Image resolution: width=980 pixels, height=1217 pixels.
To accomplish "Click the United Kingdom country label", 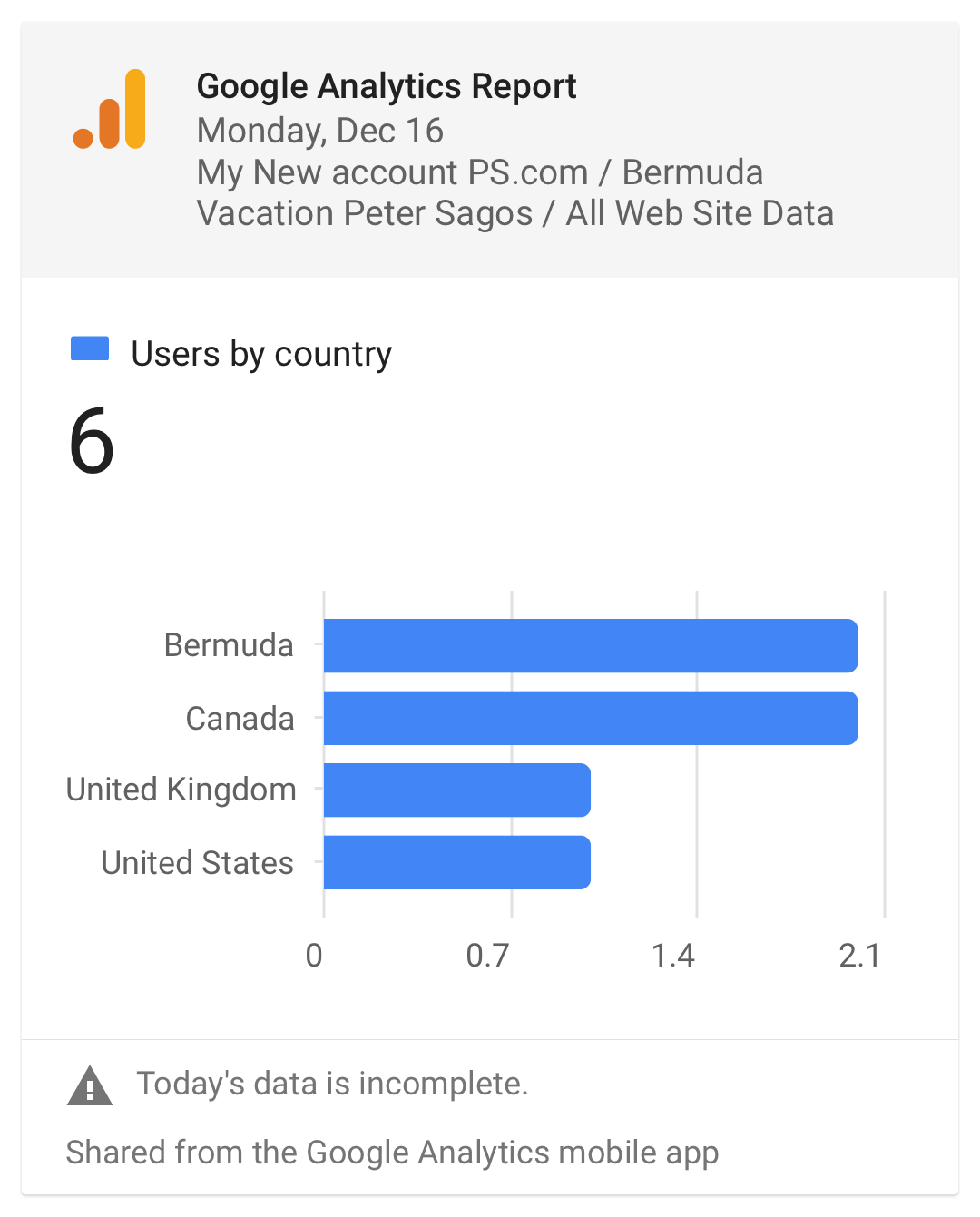I will [x=181, y=790].
